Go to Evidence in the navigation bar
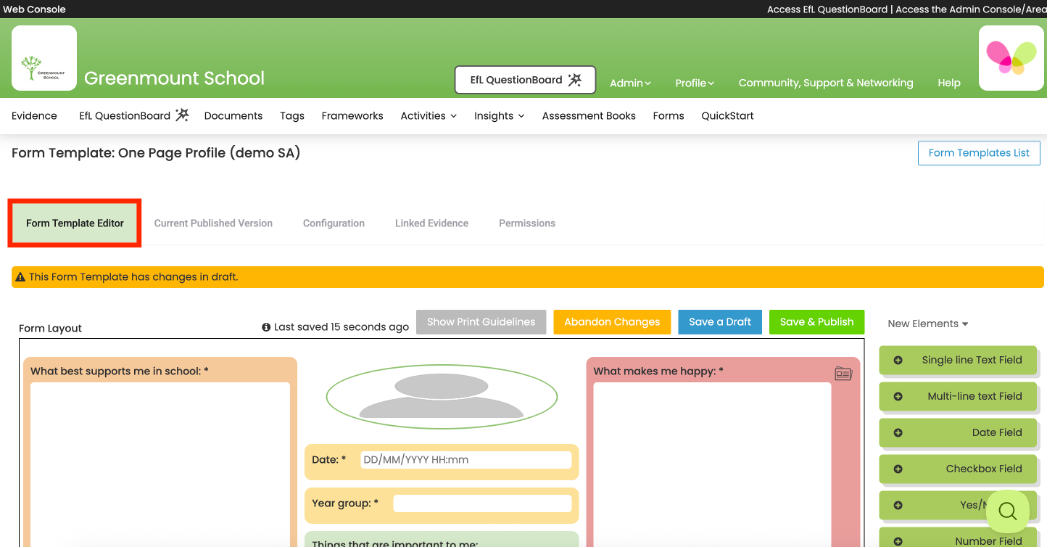 (34, 116)
